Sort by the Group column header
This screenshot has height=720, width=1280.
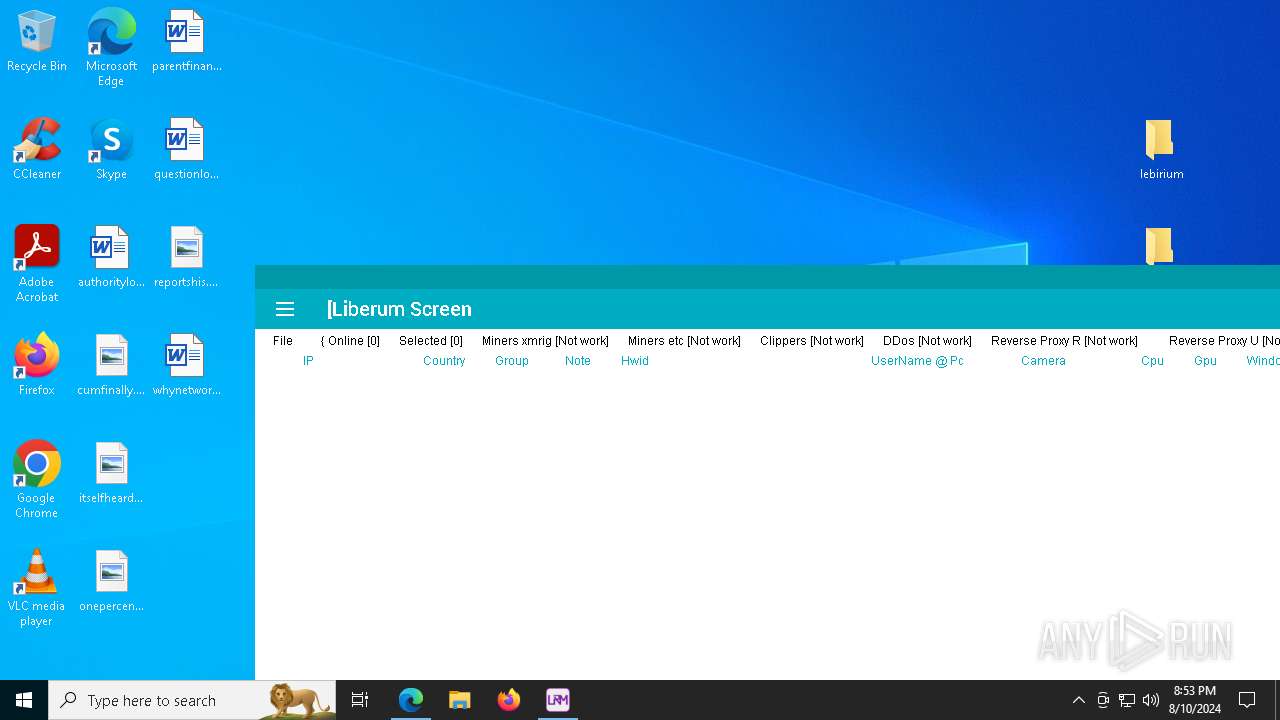(512, 361)
